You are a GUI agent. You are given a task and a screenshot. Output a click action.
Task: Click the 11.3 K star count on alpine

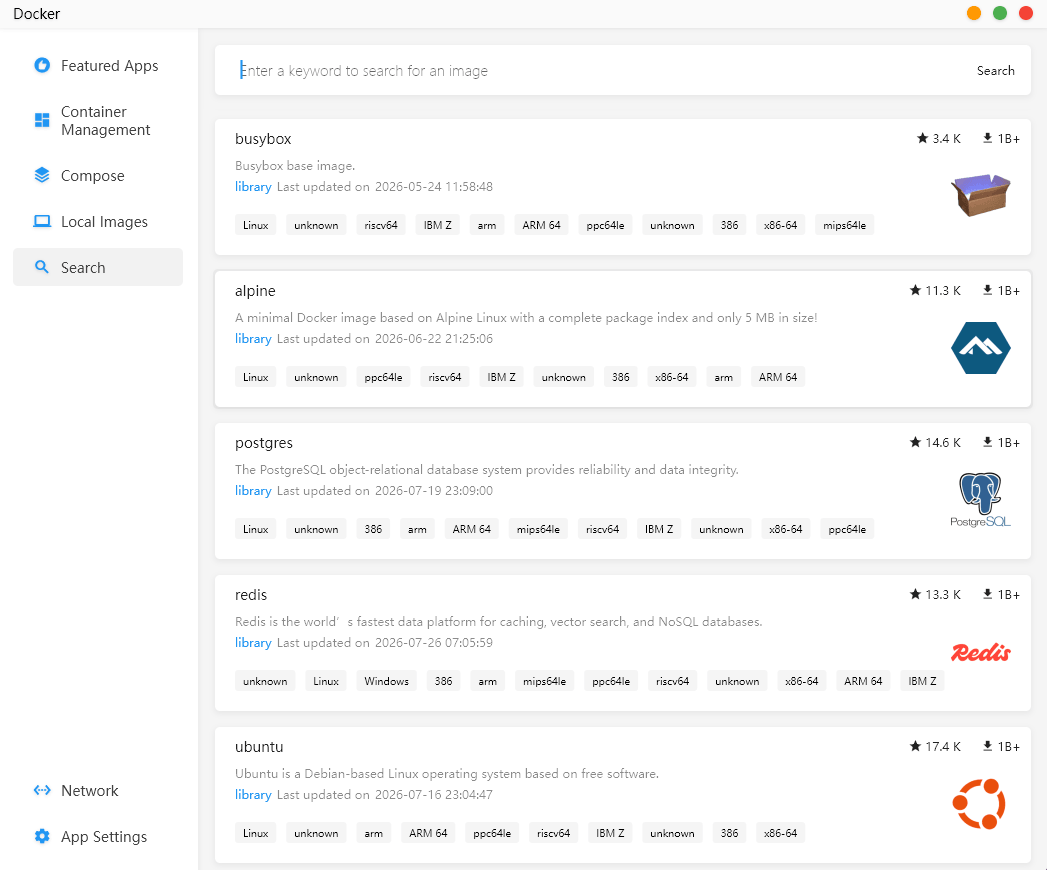pos(943,290)
